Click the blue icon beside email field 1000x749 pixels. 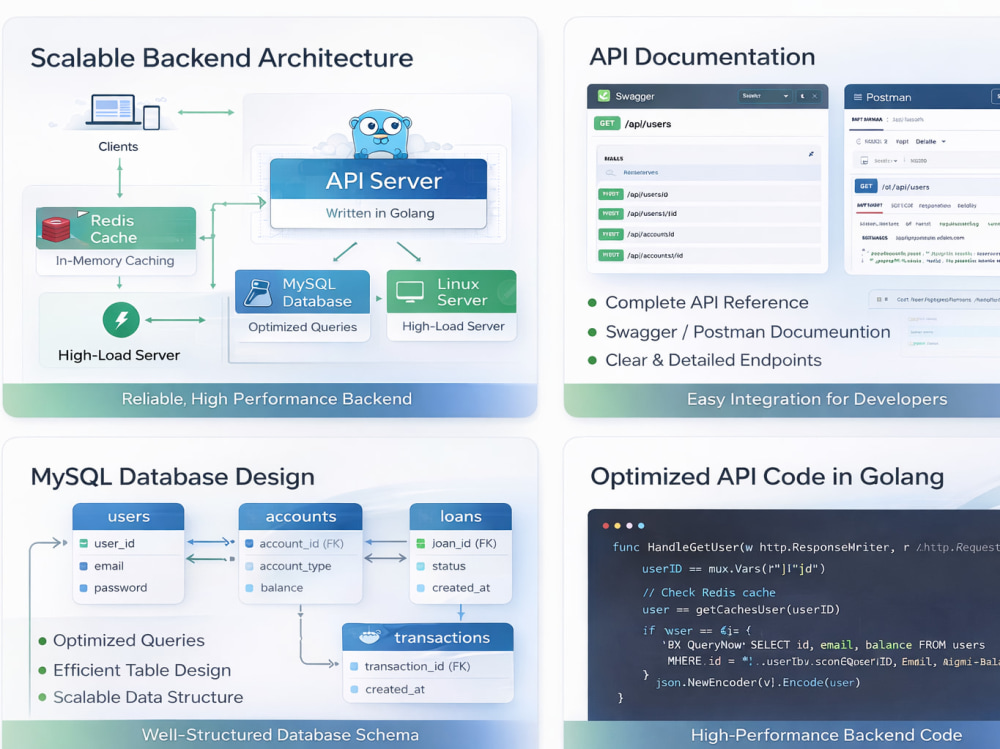coord(84,566)
